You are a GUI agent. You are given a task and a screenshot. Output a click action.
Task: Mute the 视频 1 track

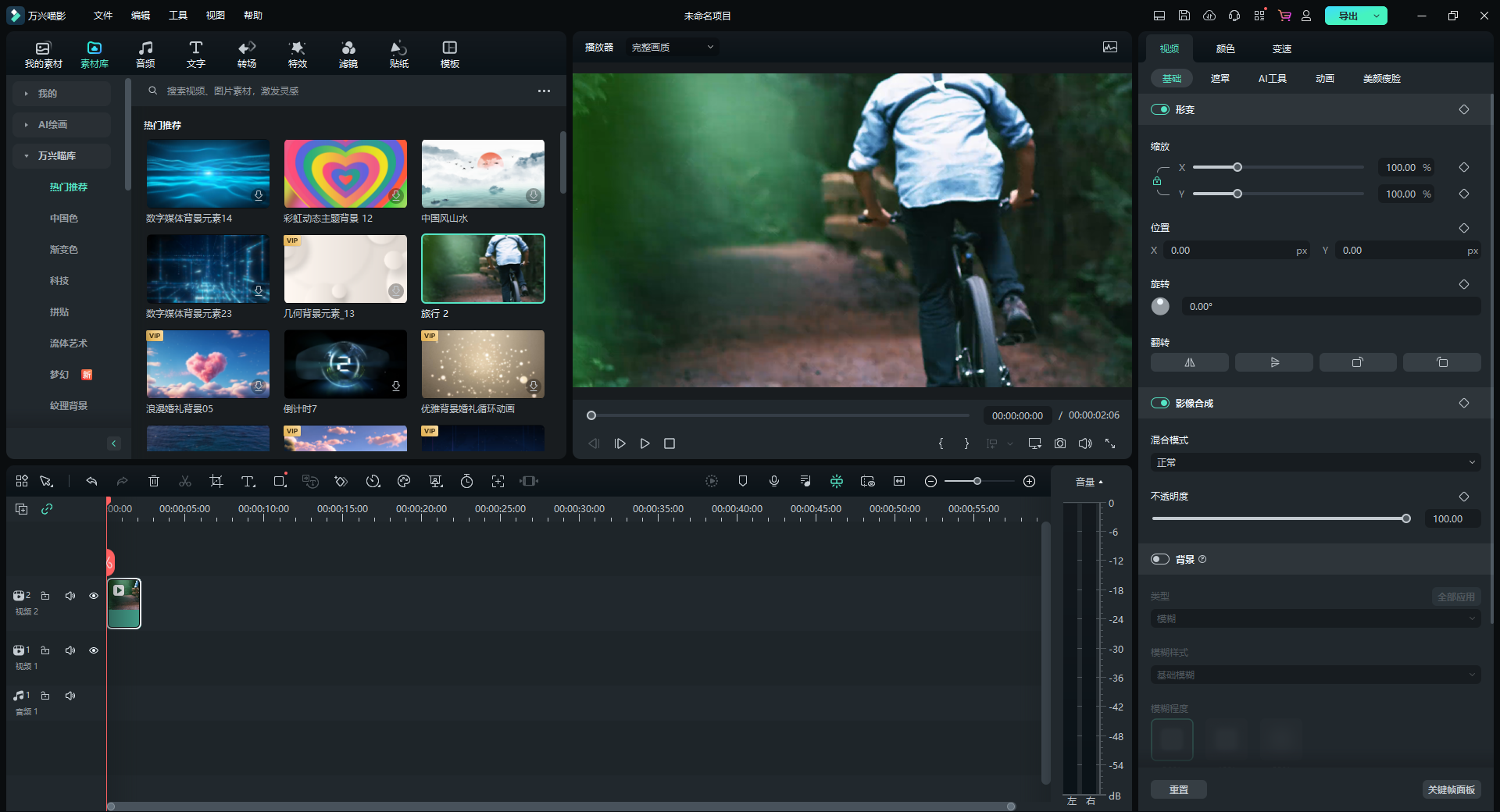[70, 650]
